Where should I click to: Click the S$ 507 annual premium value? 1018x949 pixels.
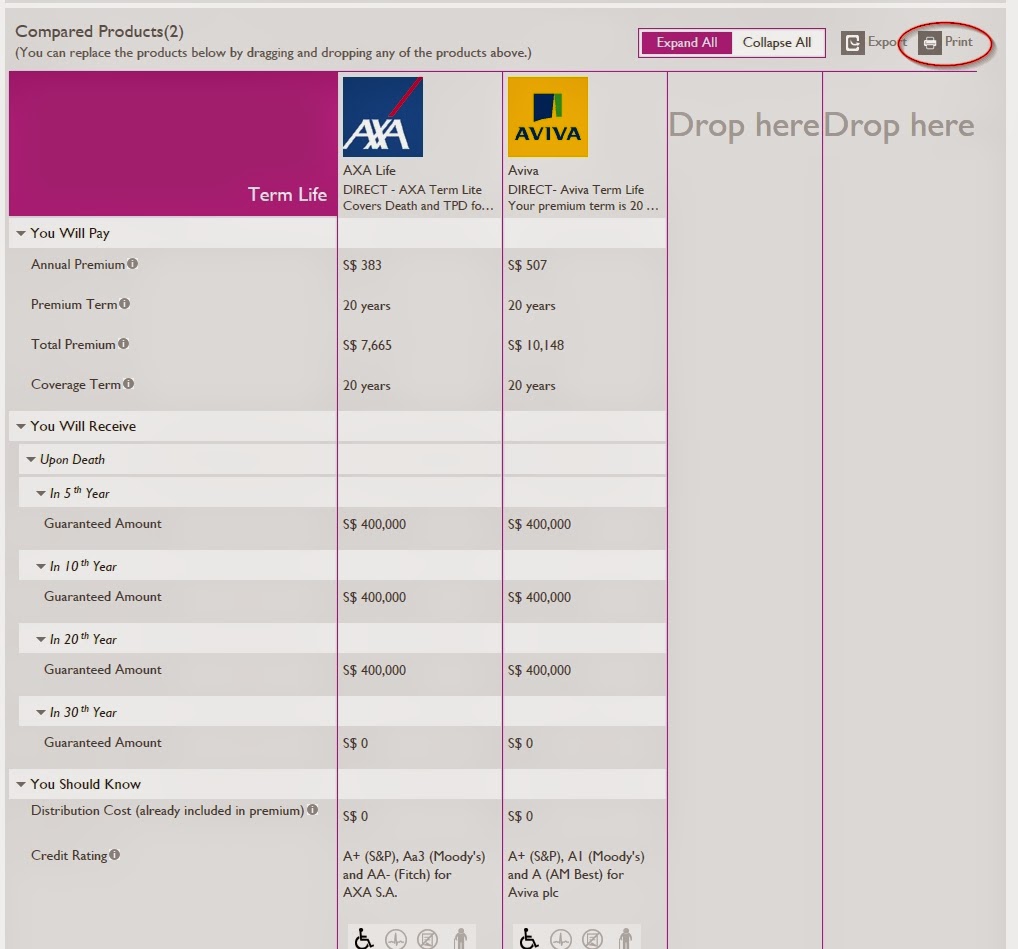[x=527, y=265]
